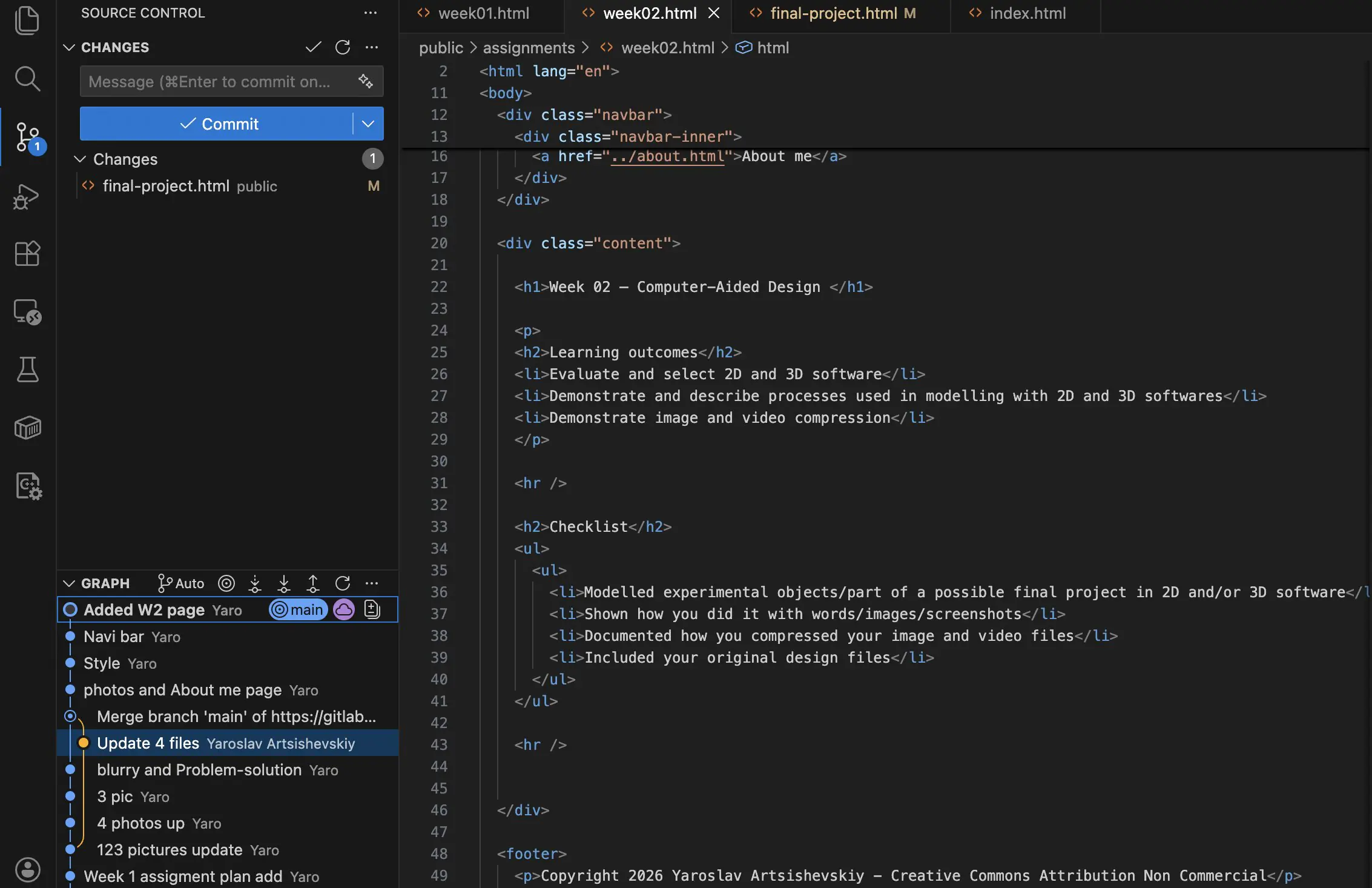This screenshot has height=888, width=1372.
Task: Open the Explorer view
Action: click(x=27, y=20)
